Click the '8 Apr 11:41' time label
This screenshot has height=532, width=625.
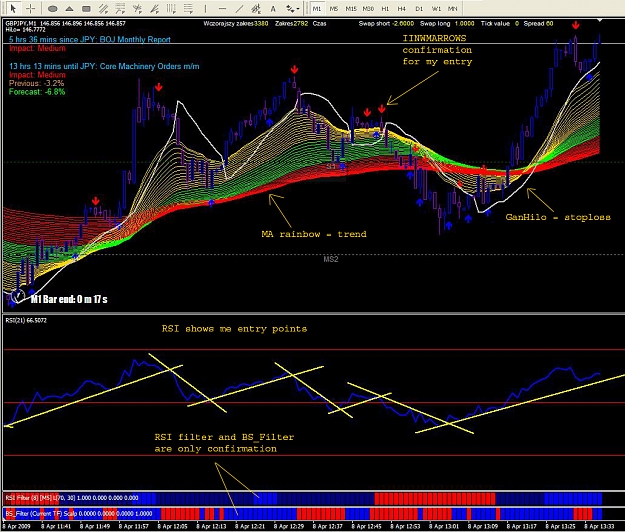(56, 526)
